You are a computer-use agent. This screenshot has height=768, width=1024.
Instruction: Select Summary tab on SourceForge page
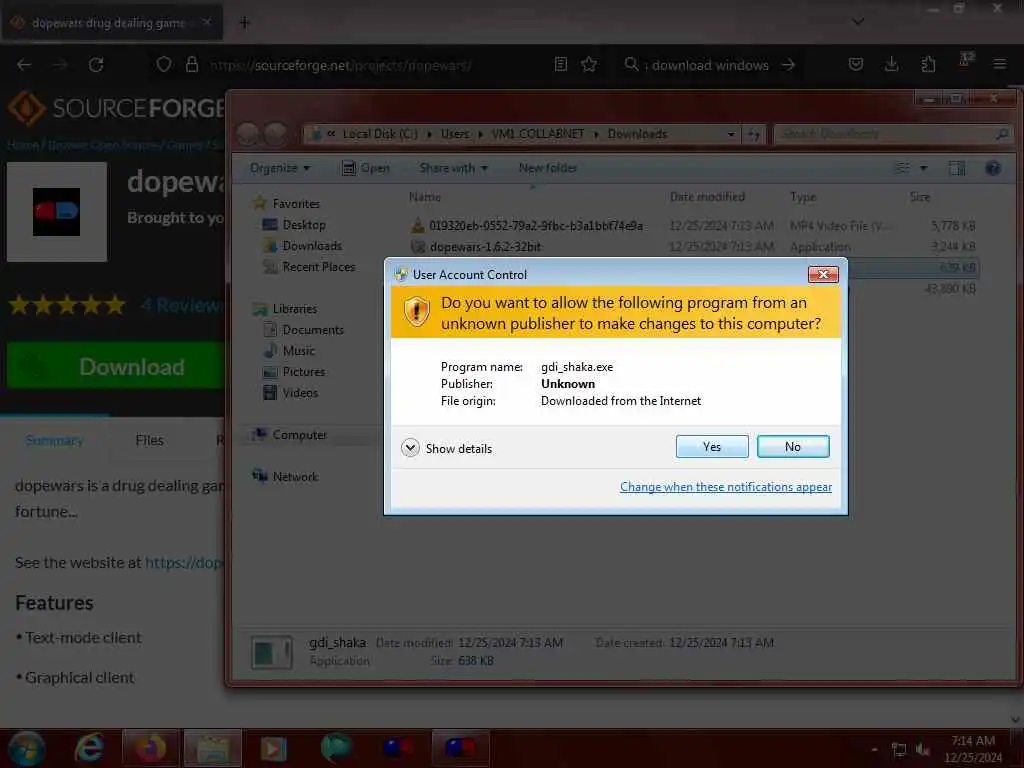tap(54, 441)
